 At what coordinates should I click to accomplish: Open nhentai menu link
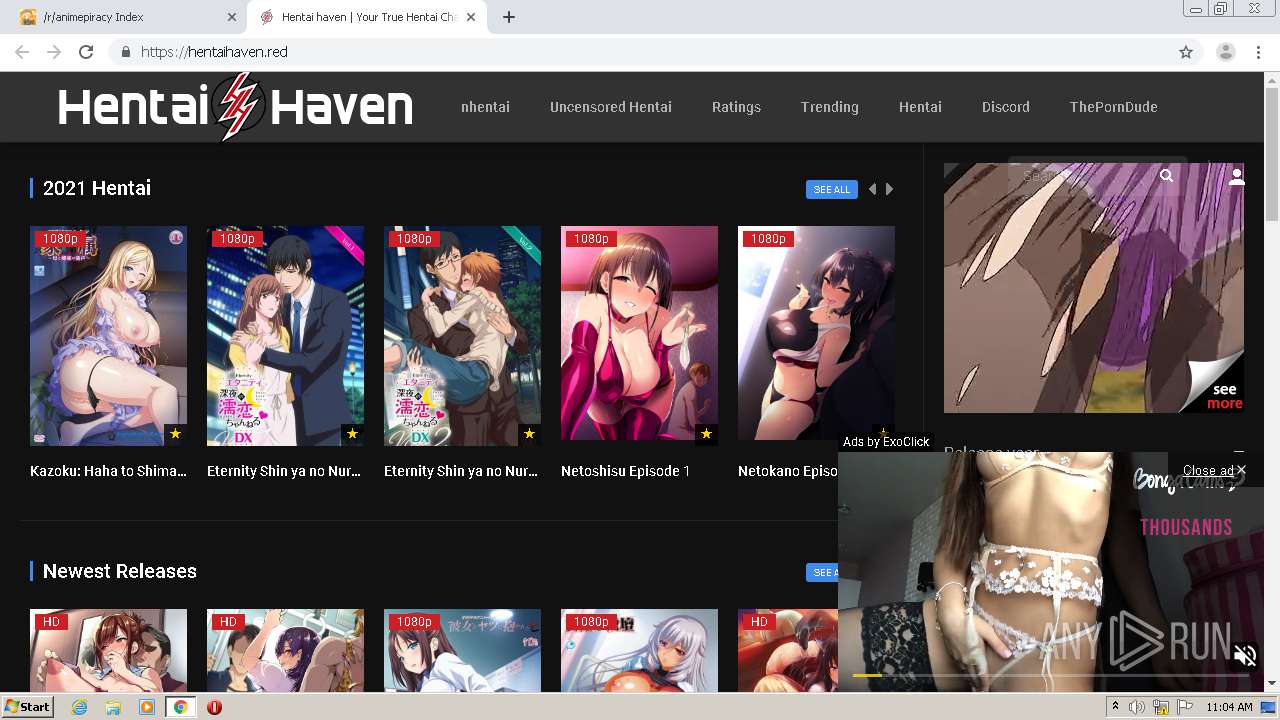coord(485,107)
